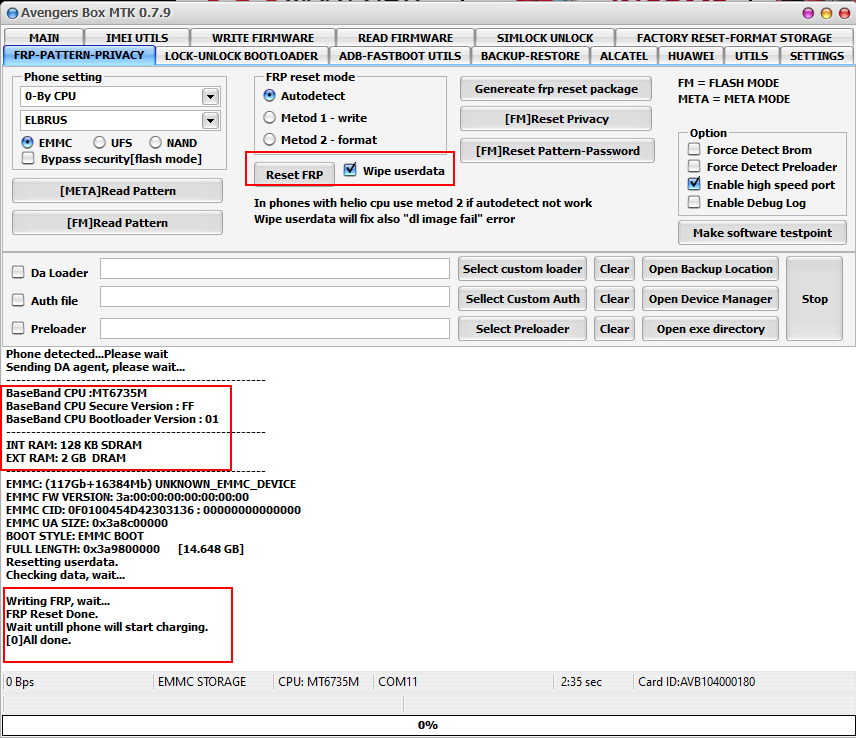Image resolution: width=856 pixels, height=738 pixels.
Task: Check the Preloader checkbox
Action: coord(19,328)
